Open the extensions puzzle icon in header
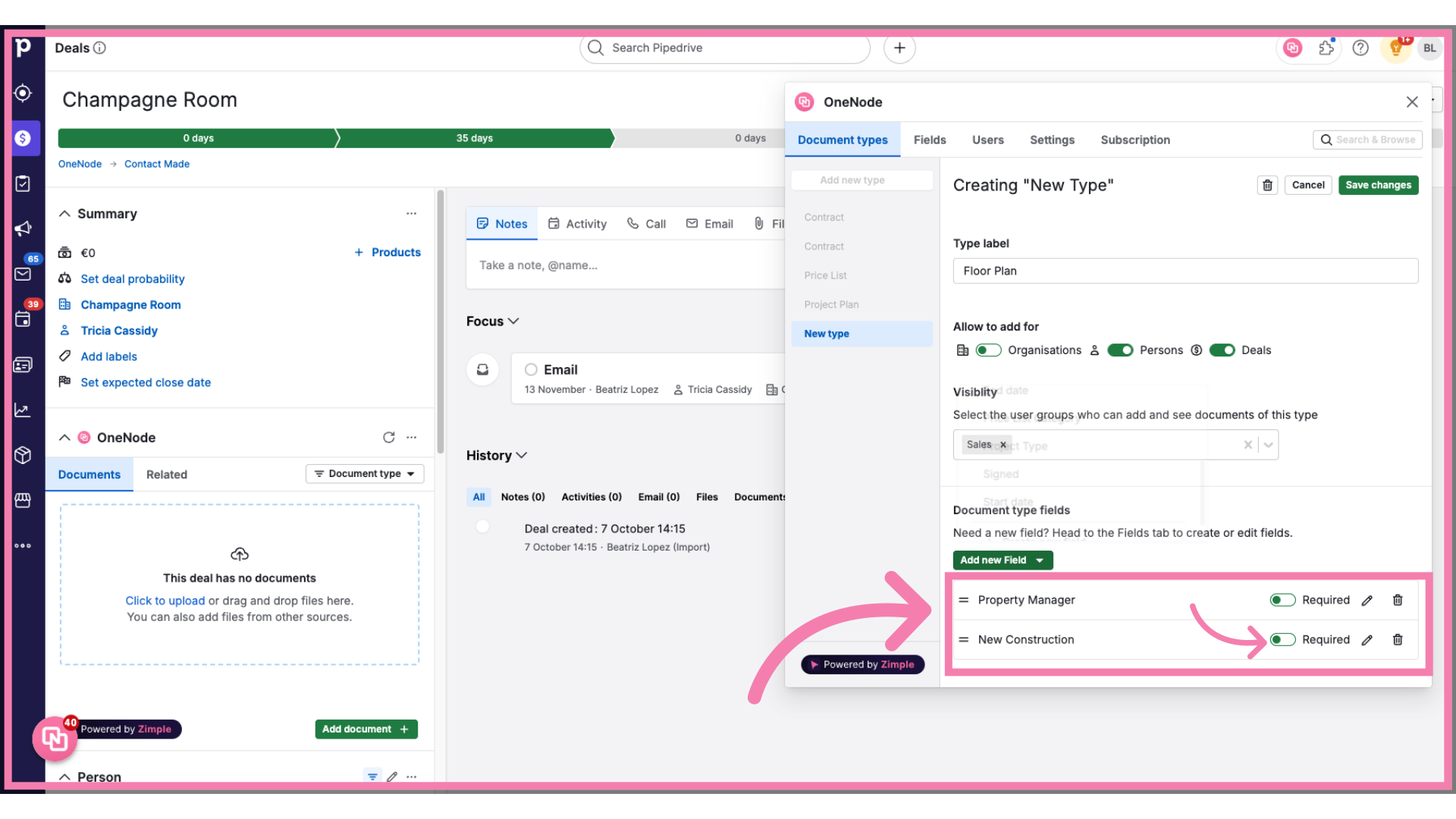The image size is (1456, 819). [1326, 48]
